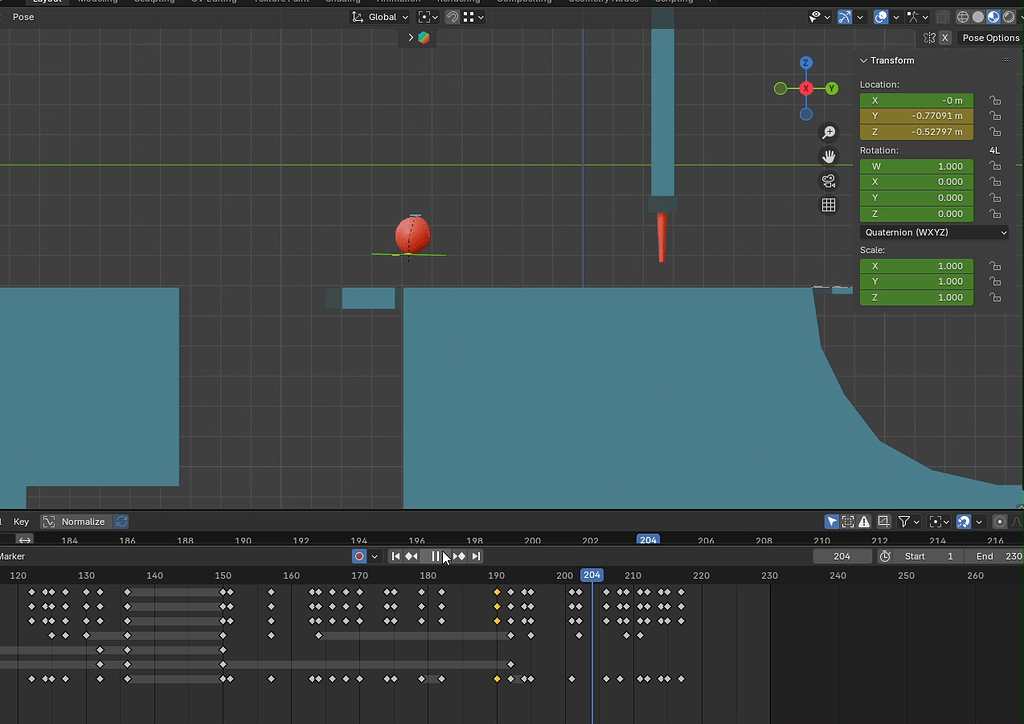Open the Marker menu in timeline
The width and height of the screenshot is (1024, 724).
pyautogui.click(x=12, y=556)
